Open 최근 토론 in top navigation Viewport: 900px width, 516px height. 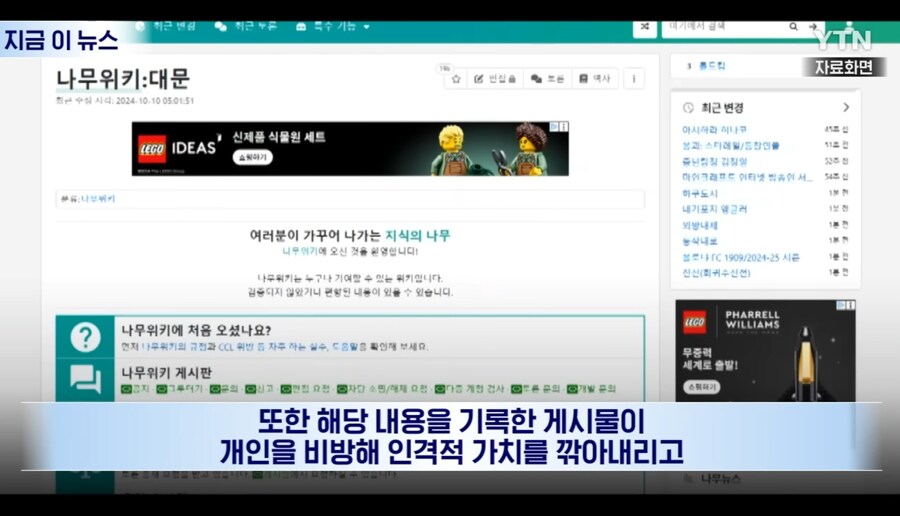[245, 26]
